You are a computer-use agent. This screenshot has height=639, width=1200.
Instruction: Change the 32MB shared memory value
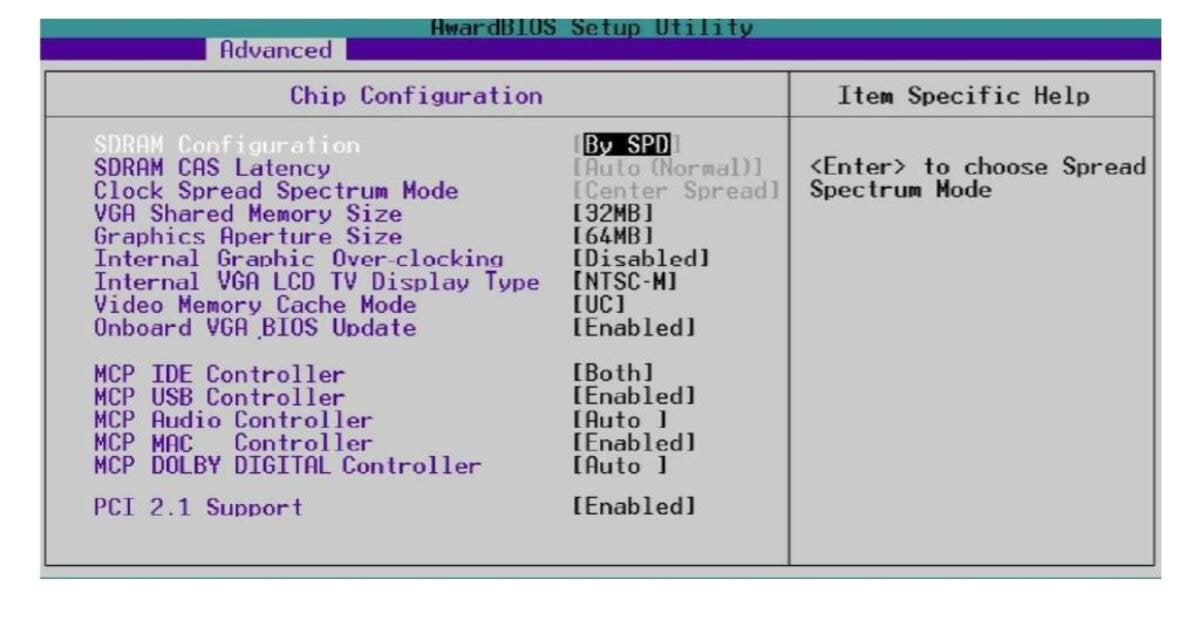613,214
